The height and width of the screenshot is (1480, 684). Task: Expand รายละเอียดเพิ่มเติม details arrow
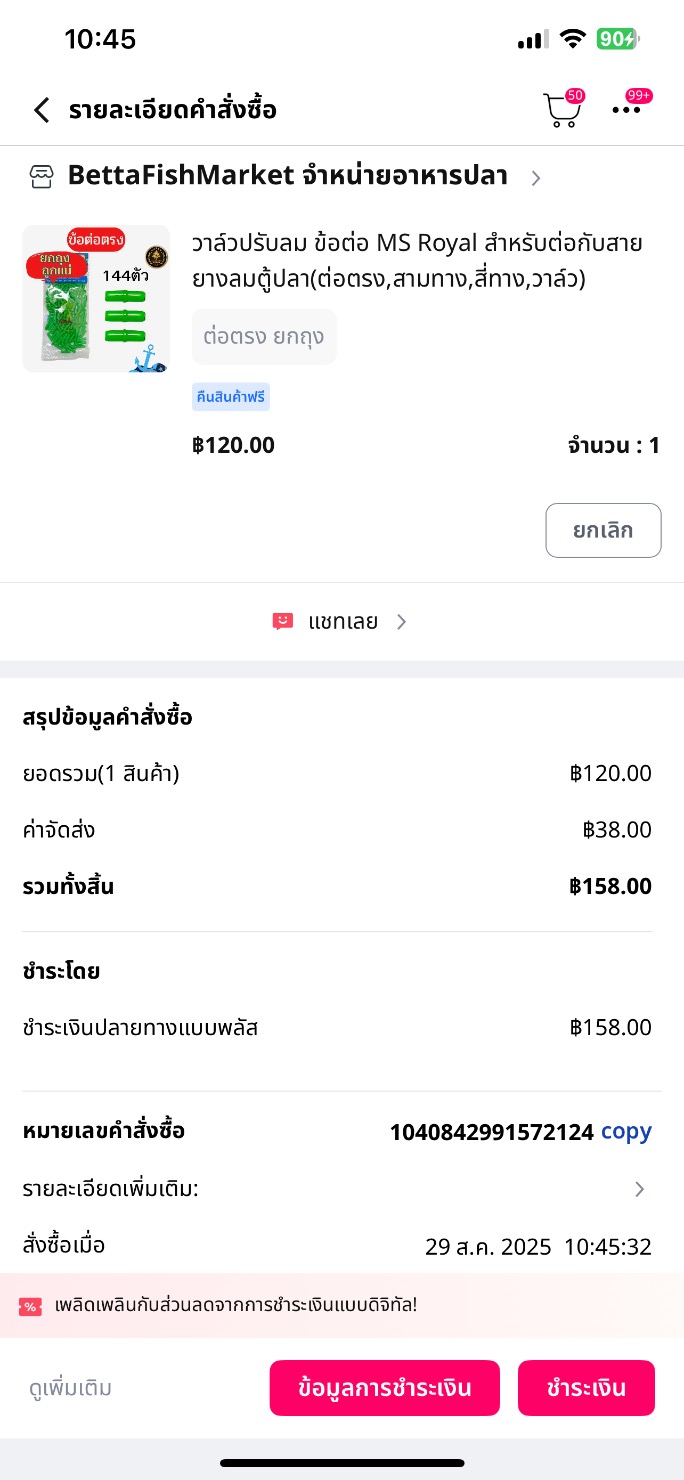[640, 1189]
